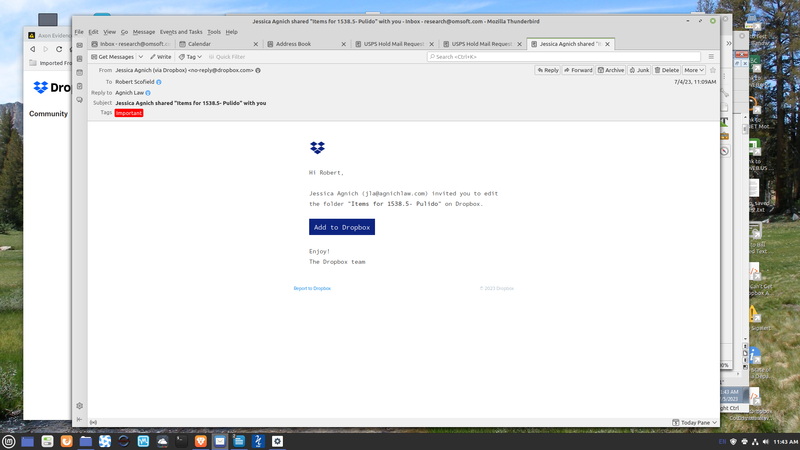The height and width of the screenshot is (450, 800).
Task: Click Robert Scofield contact icon
Action: [159, 82]
